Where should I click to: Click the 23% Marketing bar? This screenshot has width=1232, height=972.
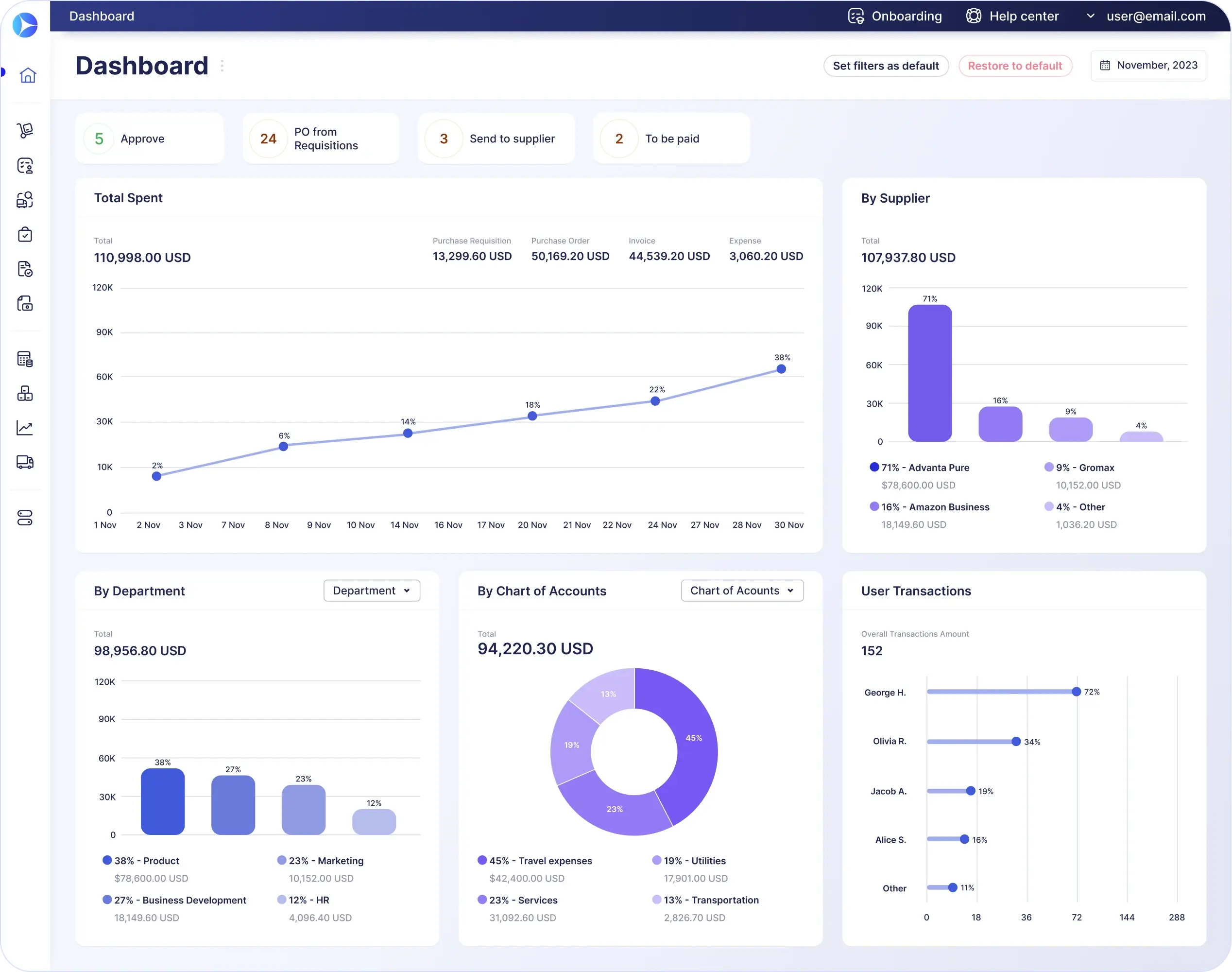click(x=304, y=810)
